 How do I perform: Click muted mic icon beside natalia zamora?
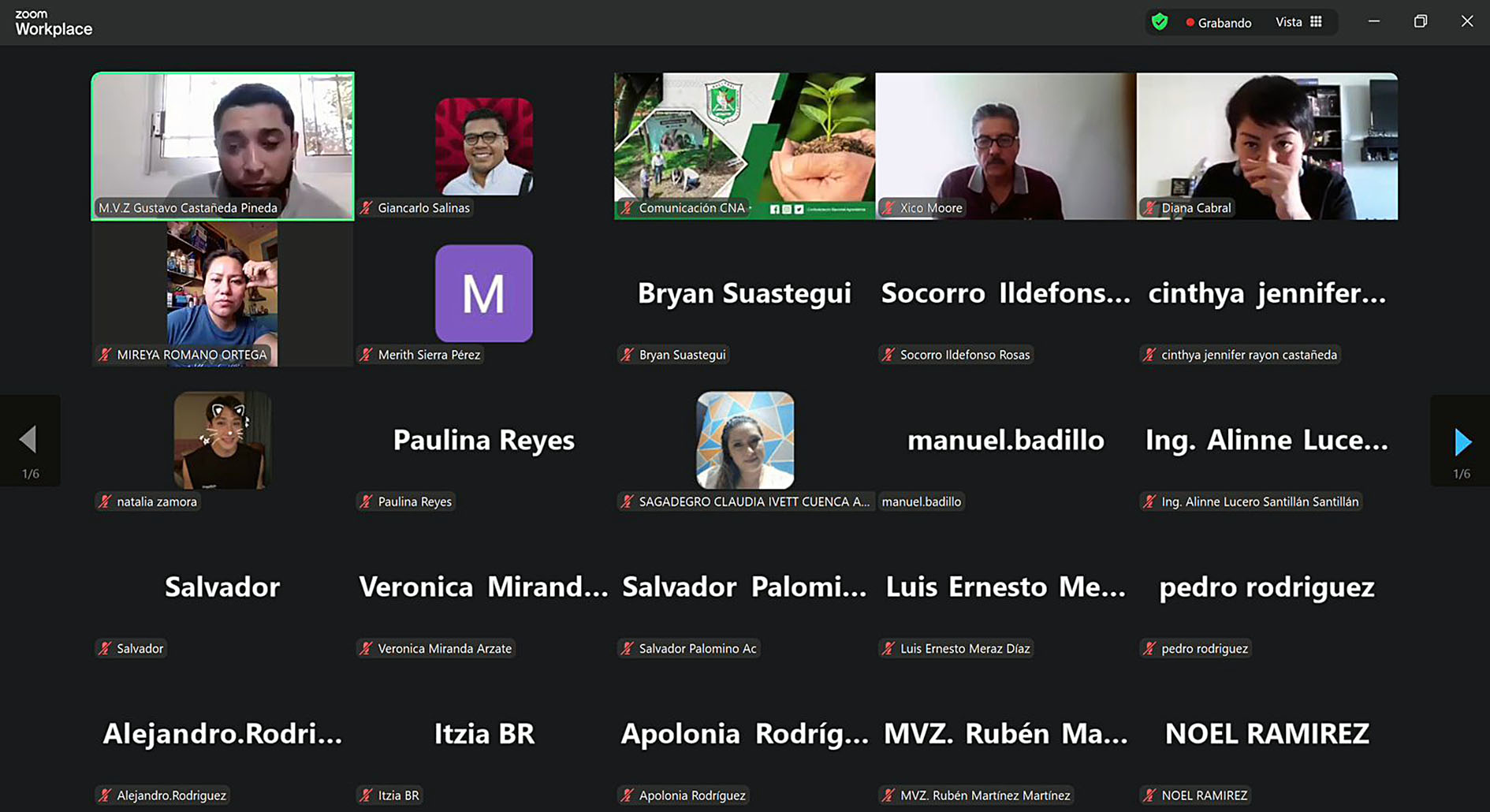(x=105, y=501)
